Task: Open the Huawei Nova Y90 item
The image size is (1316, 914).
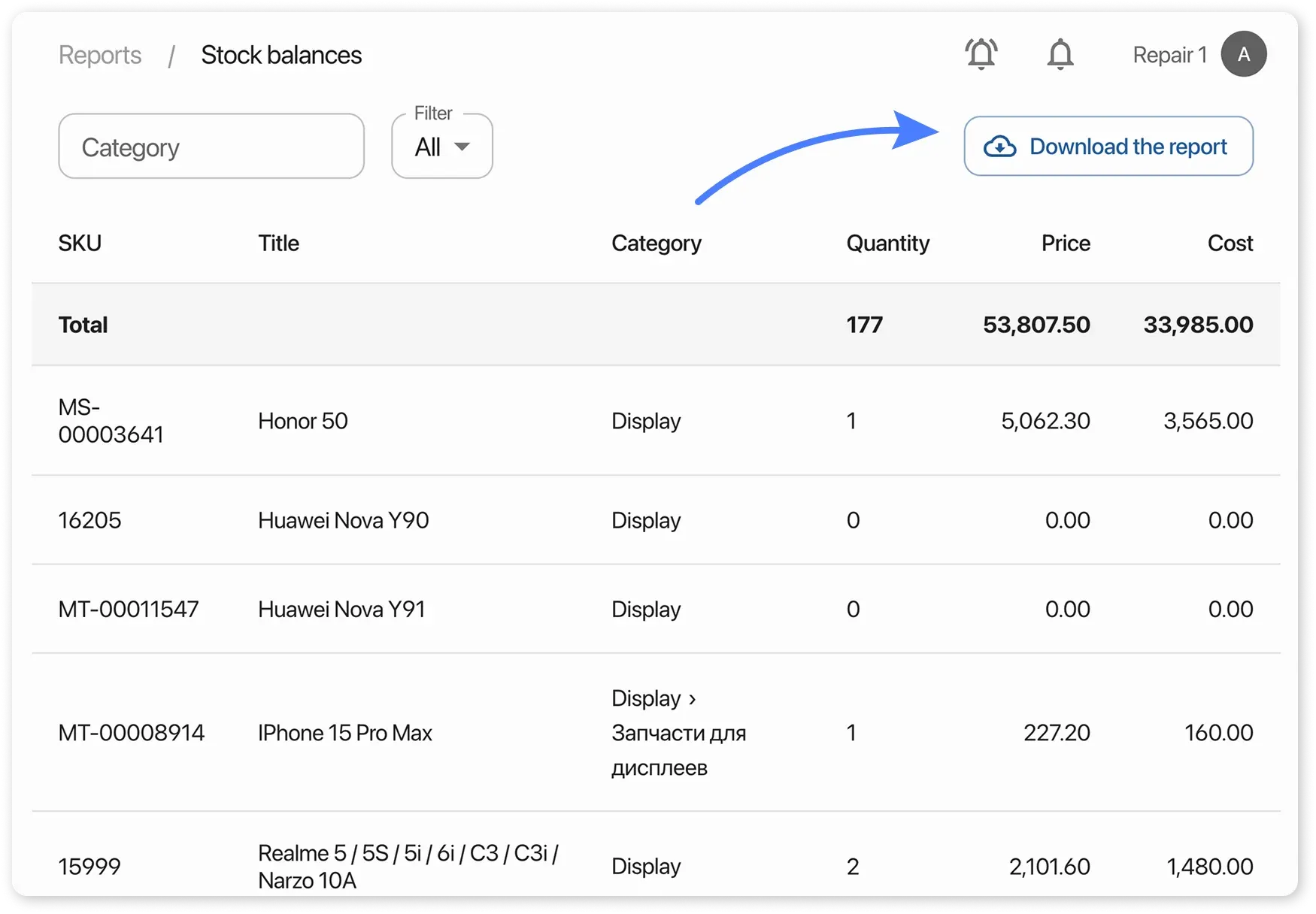Action: pos(343,520)
